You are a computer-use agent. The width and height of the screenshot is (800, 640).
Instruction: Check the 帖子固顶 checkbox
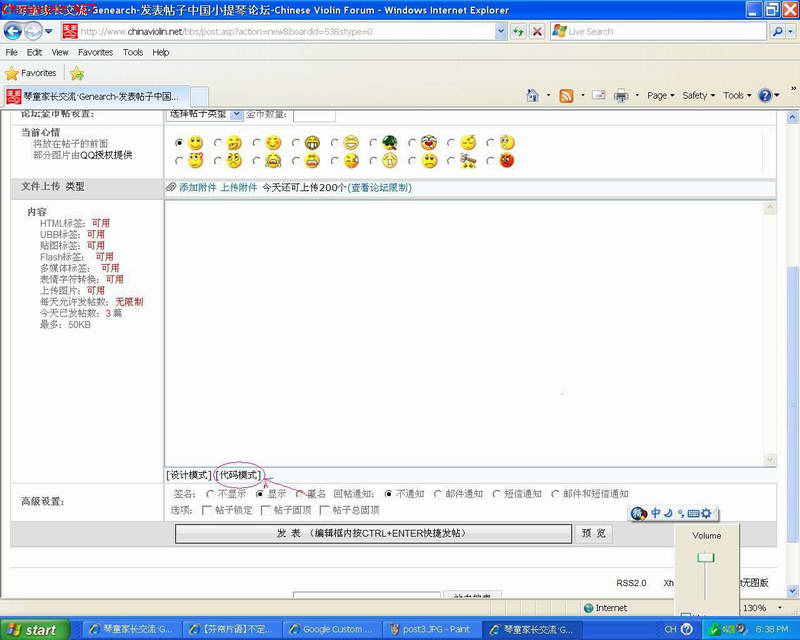pos(265,510)
